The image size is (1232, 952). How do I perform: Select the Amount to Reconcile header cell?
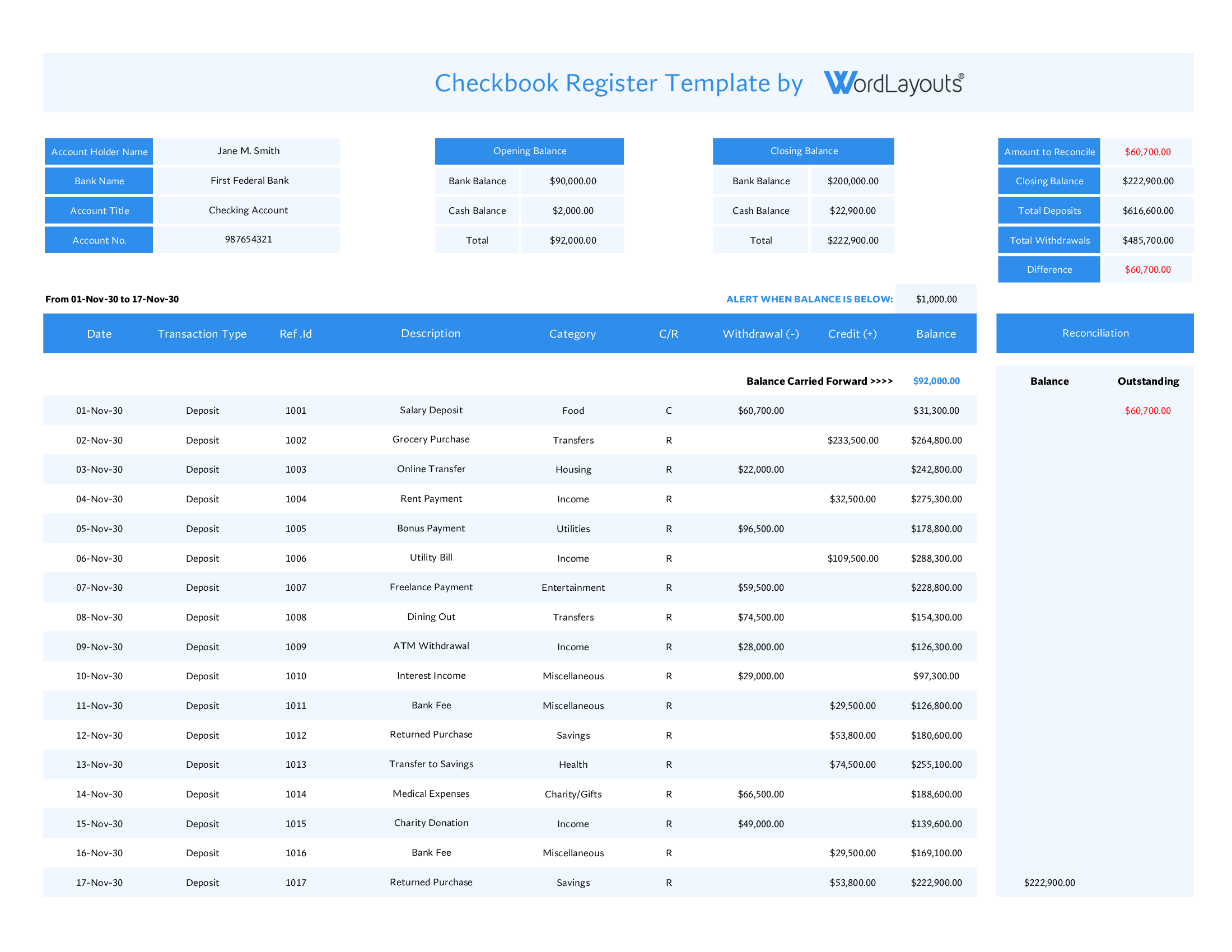coord(1048,151)
